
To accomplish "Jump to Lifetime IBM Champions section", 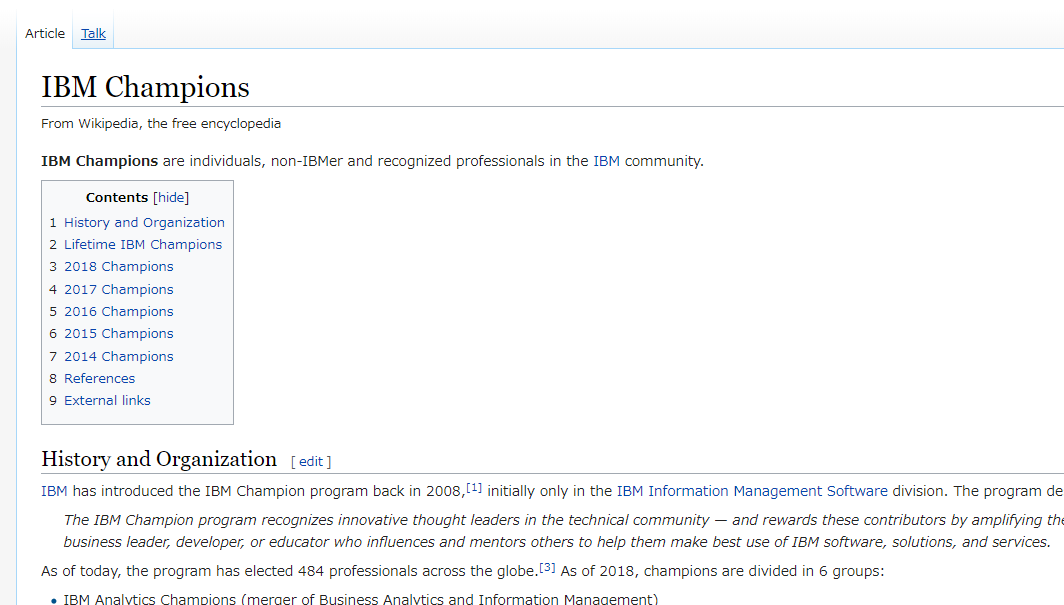I will tap(143, 245).
